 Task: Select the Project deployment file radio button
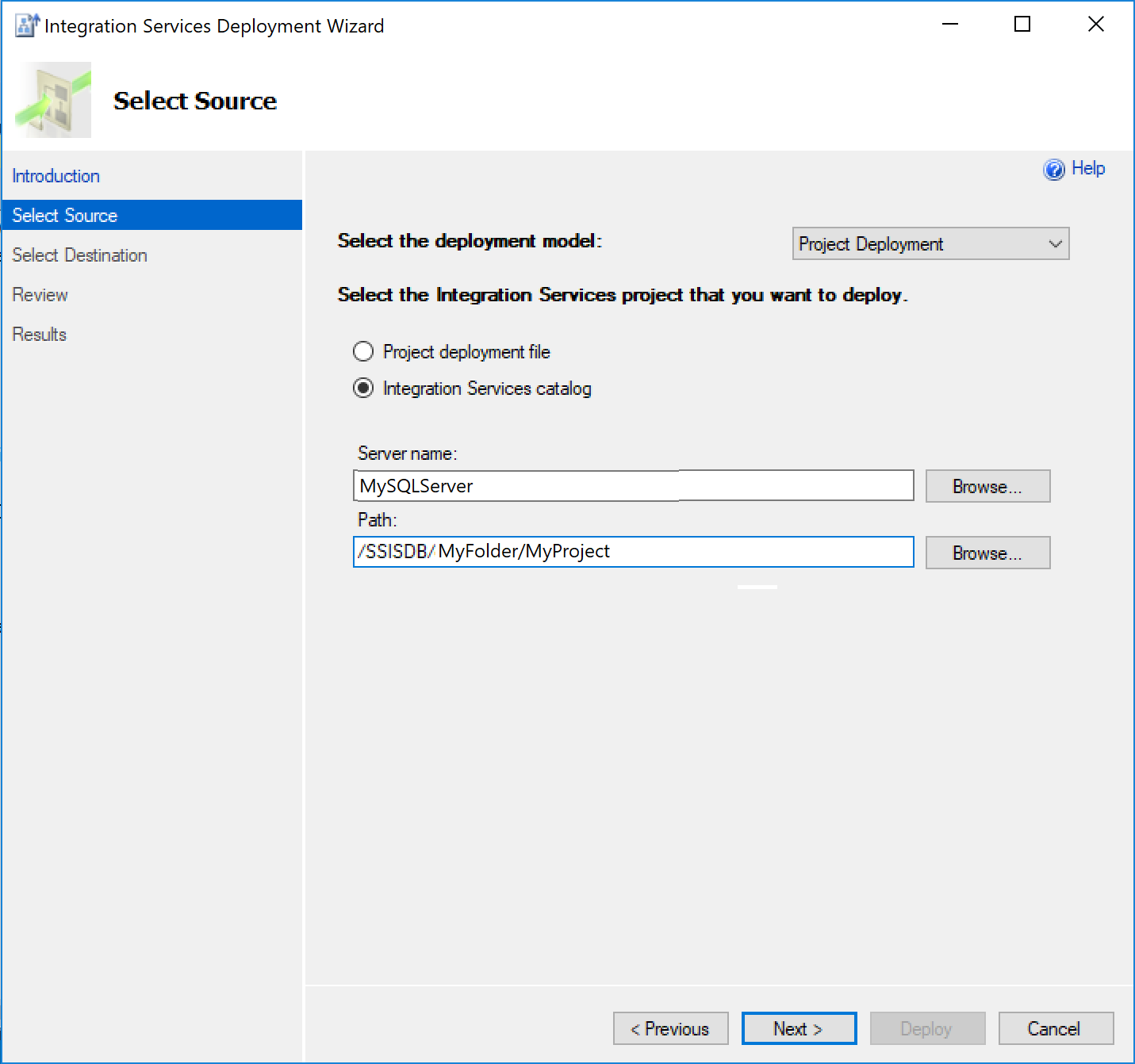[x=363, y=351]
